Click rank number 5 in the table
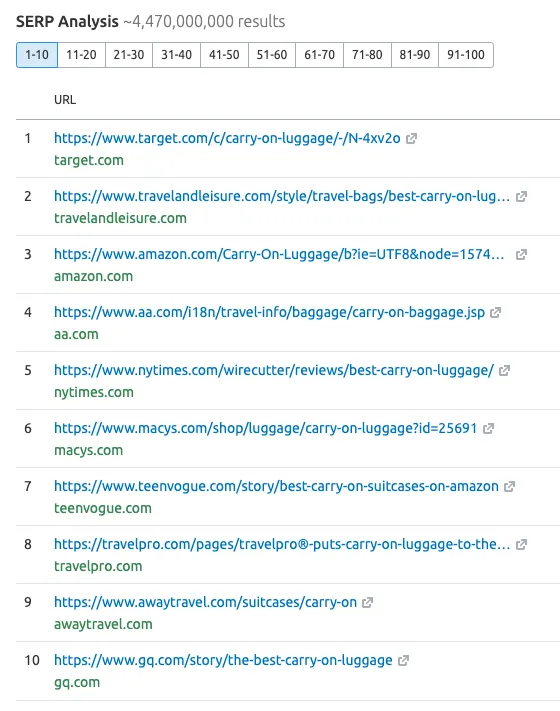 28,370
